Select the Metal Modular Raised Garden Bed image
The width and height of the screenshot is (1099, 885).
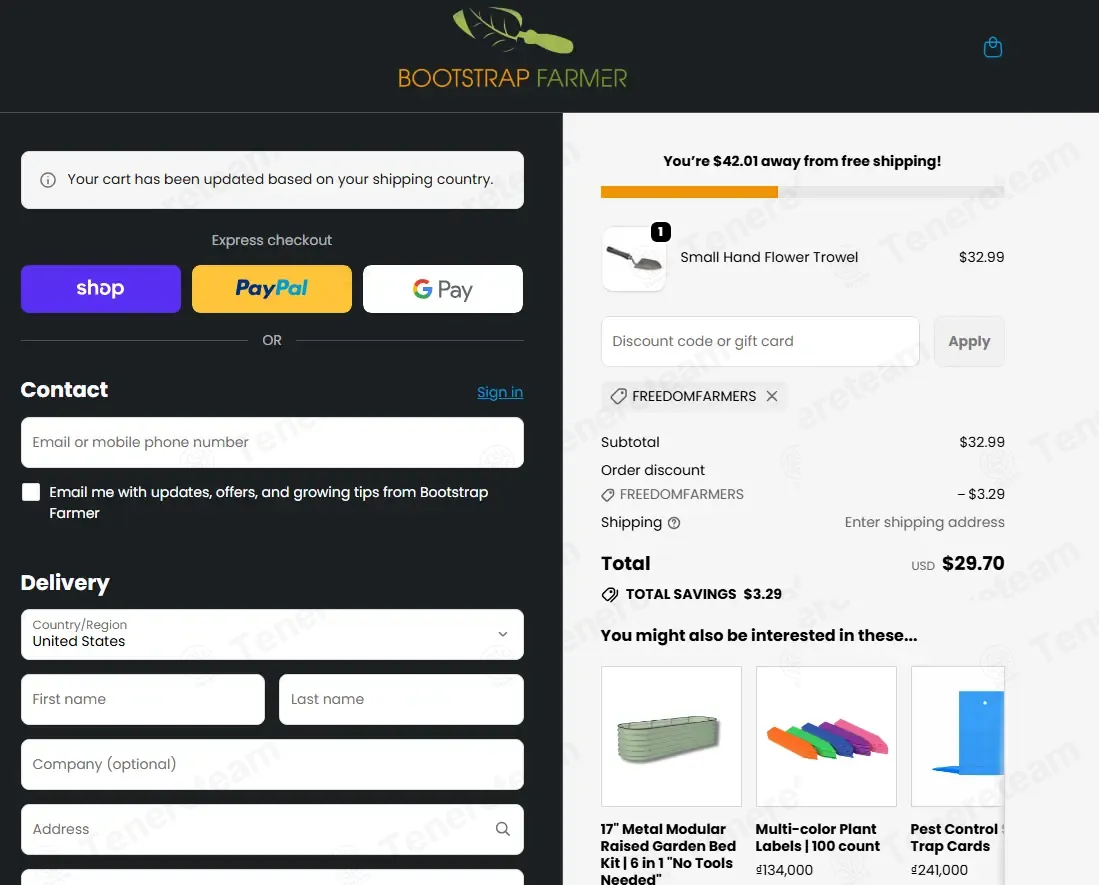(671, 736)
